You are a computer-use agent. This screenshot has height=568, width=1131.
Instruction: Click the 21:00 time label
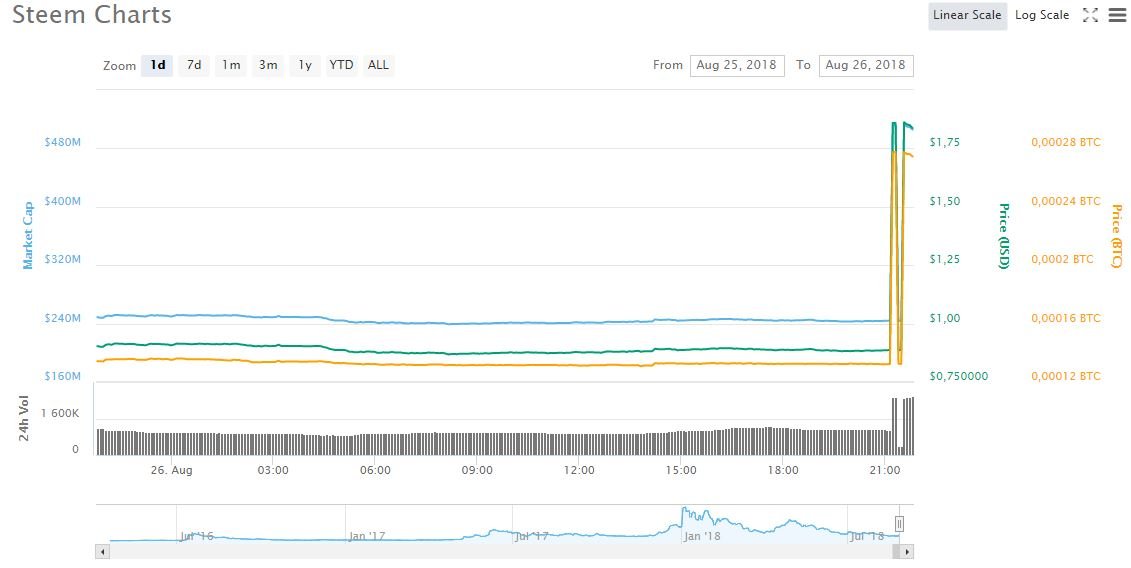click(885, 470)
